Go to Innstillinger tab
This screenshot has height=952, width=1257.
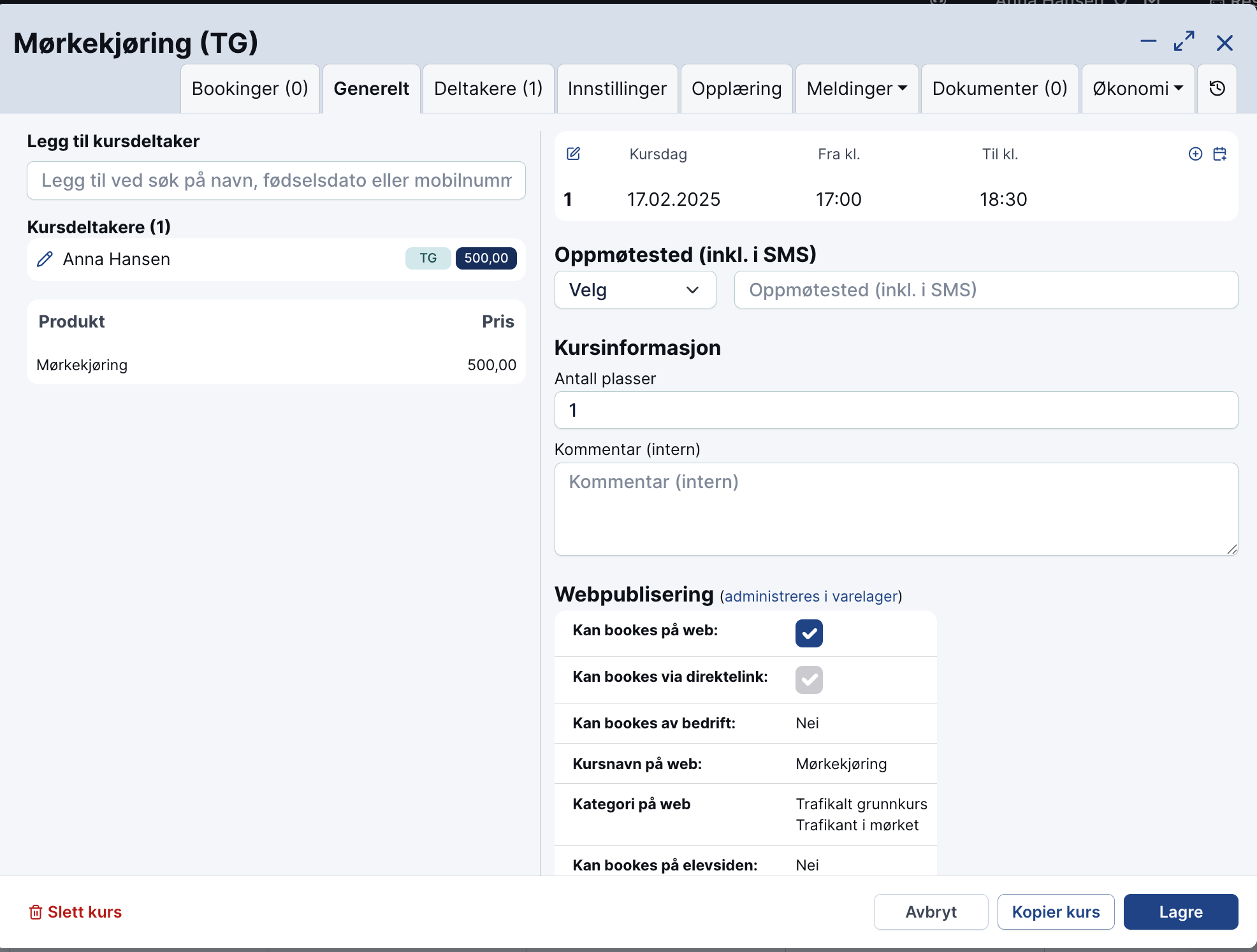pyautogui.click(x=617, y=89)
